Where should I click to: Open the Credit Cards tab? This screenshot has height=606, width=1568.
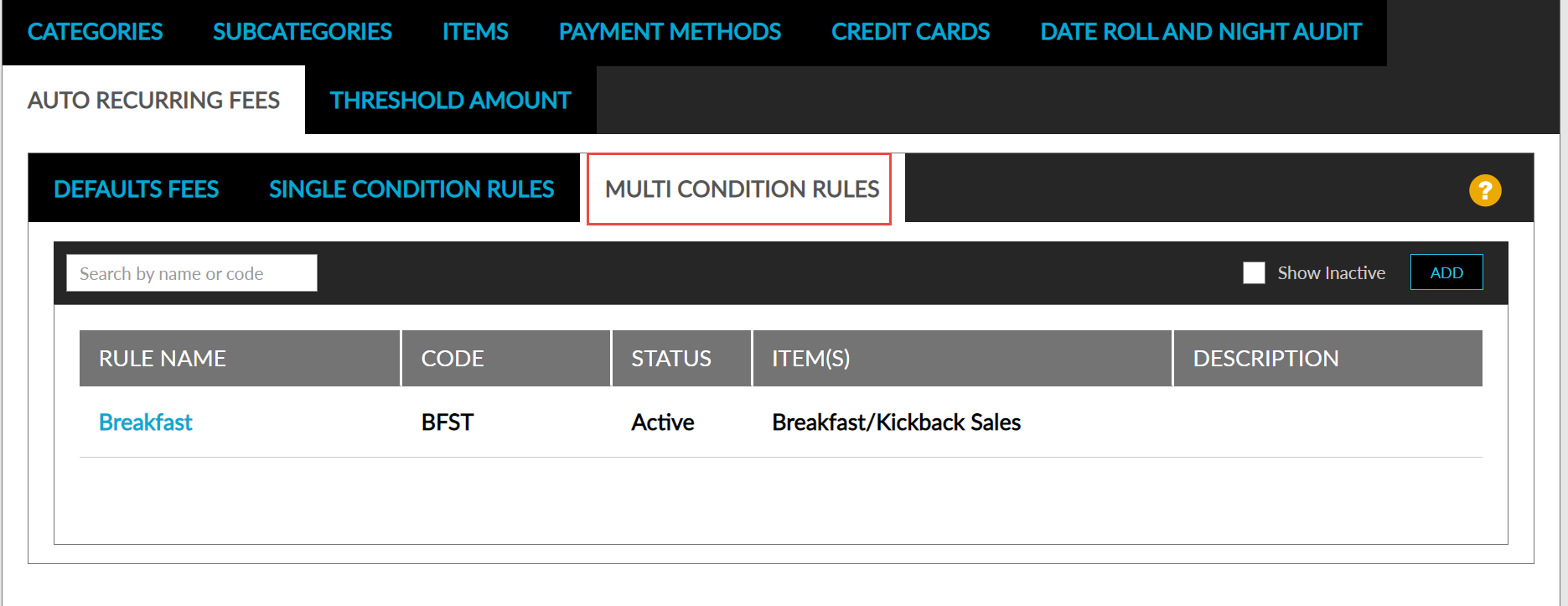click(x=910, y=32)
